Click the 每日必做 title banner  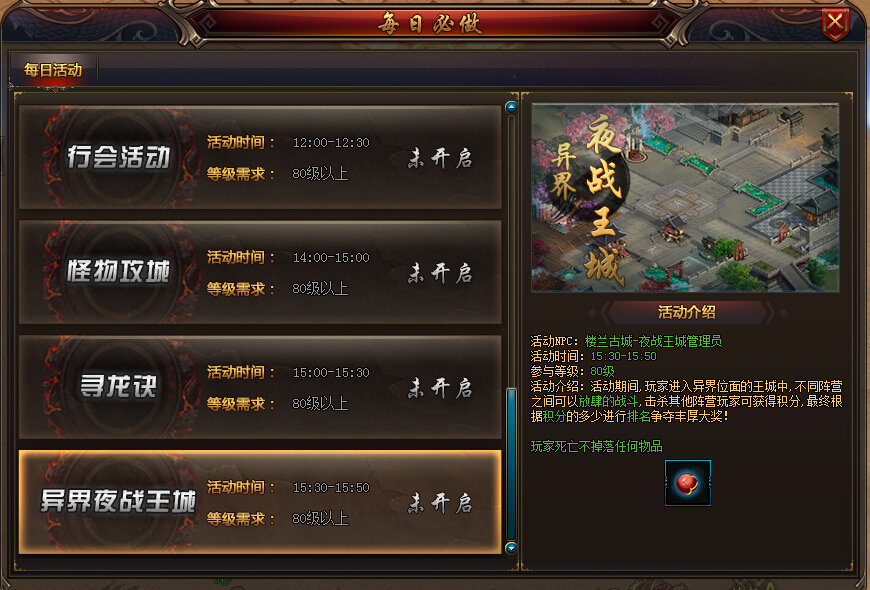[x=432, y=24]
